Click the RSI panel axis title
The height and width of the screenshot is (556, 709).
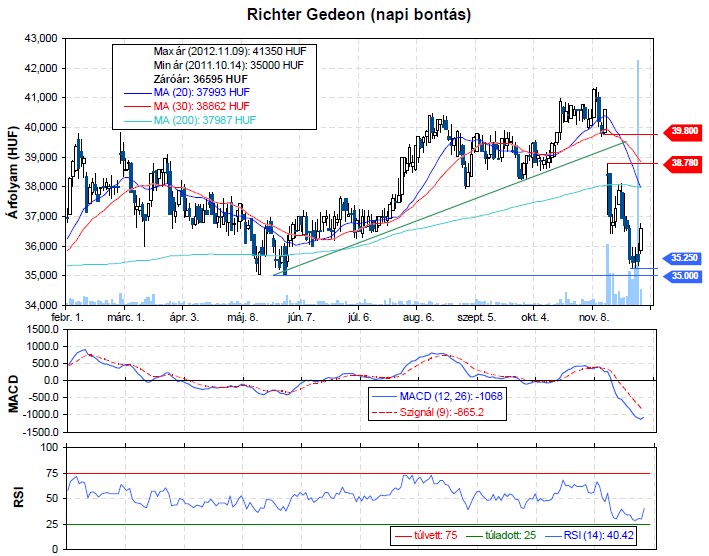pyautogui.click(x=19, y=497)
